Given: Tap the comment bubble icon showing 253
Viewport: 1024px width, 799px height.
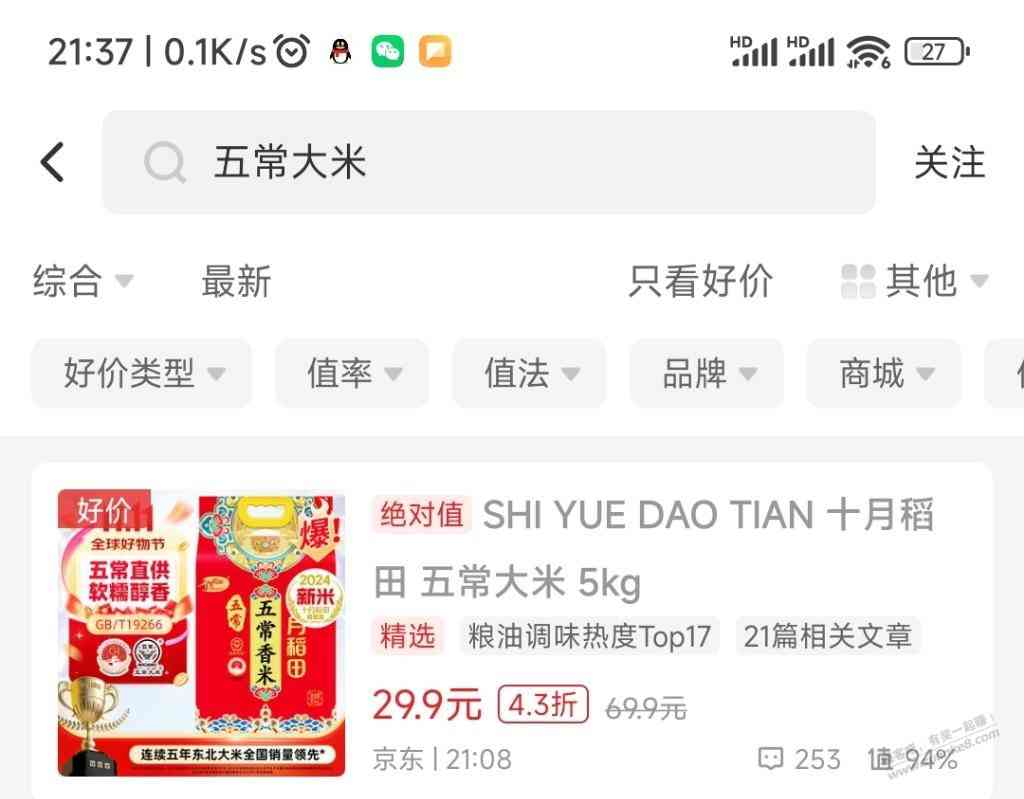Looking at the screenshot, I should [x=771, y=758].
